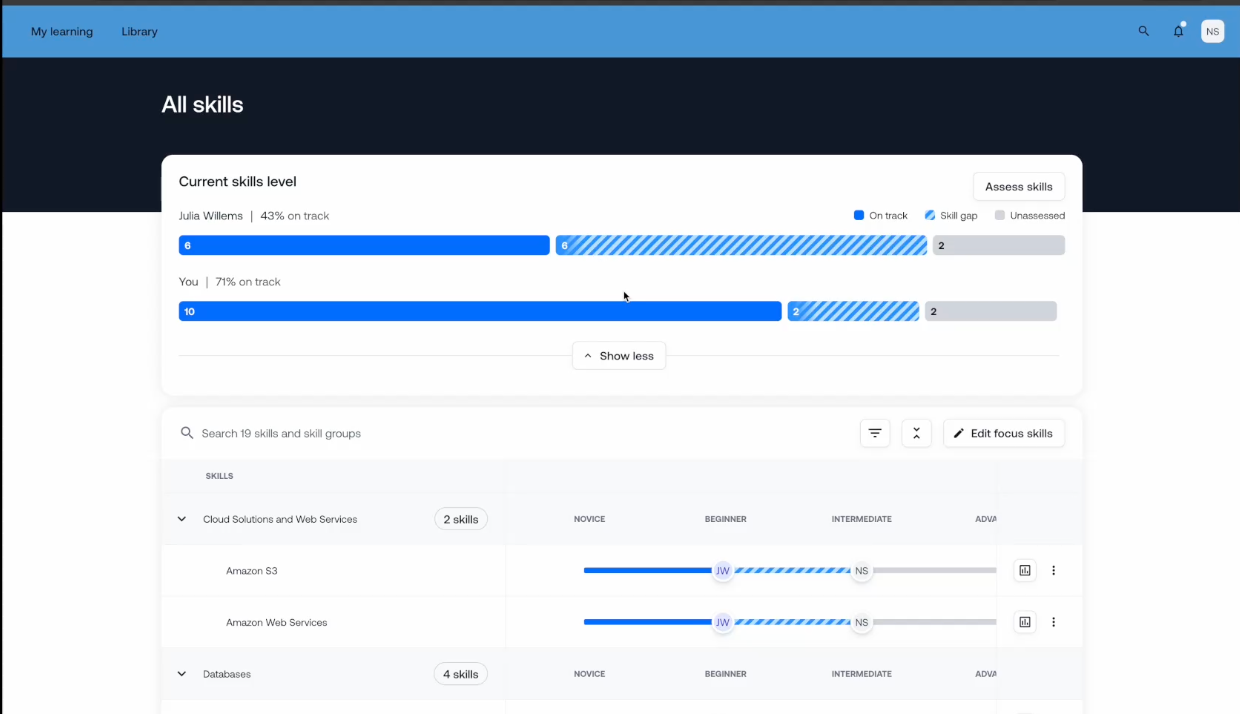
Task: Open more options for Amazon Web Services
Action: pyautogui.click(x=1053, y=622)
